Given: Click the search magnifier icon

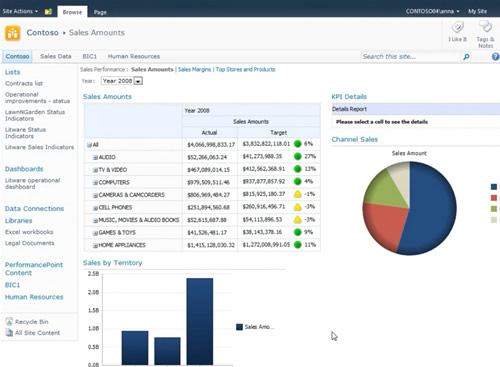Looking at the screenshot, I should (466, 57).
